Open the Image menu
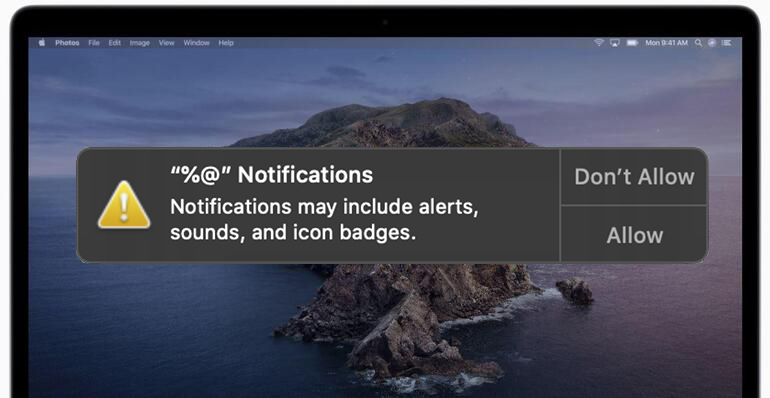The width and height of the screenshot is (770, 398). click(139, 43)
